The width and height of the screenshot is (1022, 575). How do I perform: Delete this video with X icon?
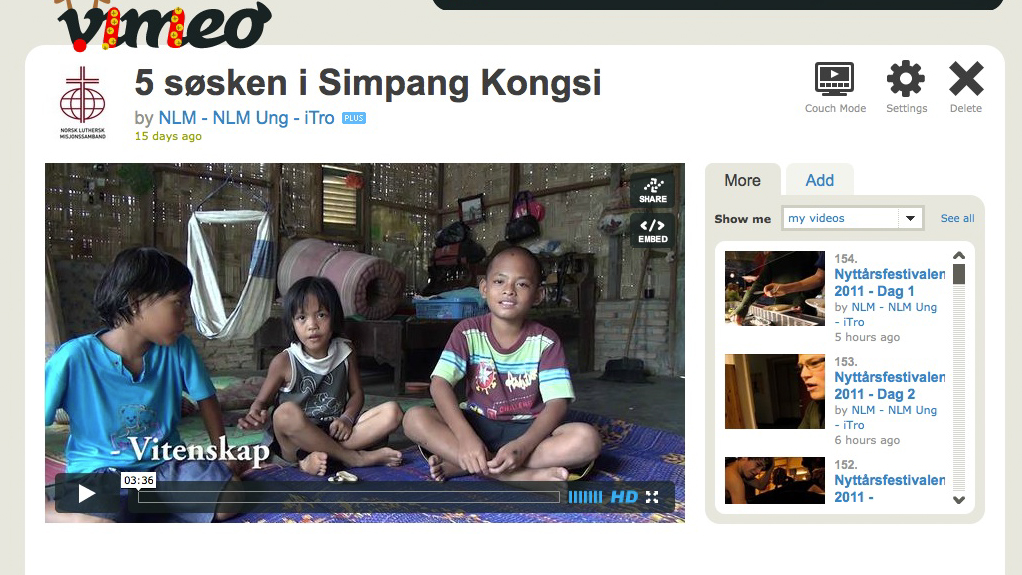click(x=966, y=79)
